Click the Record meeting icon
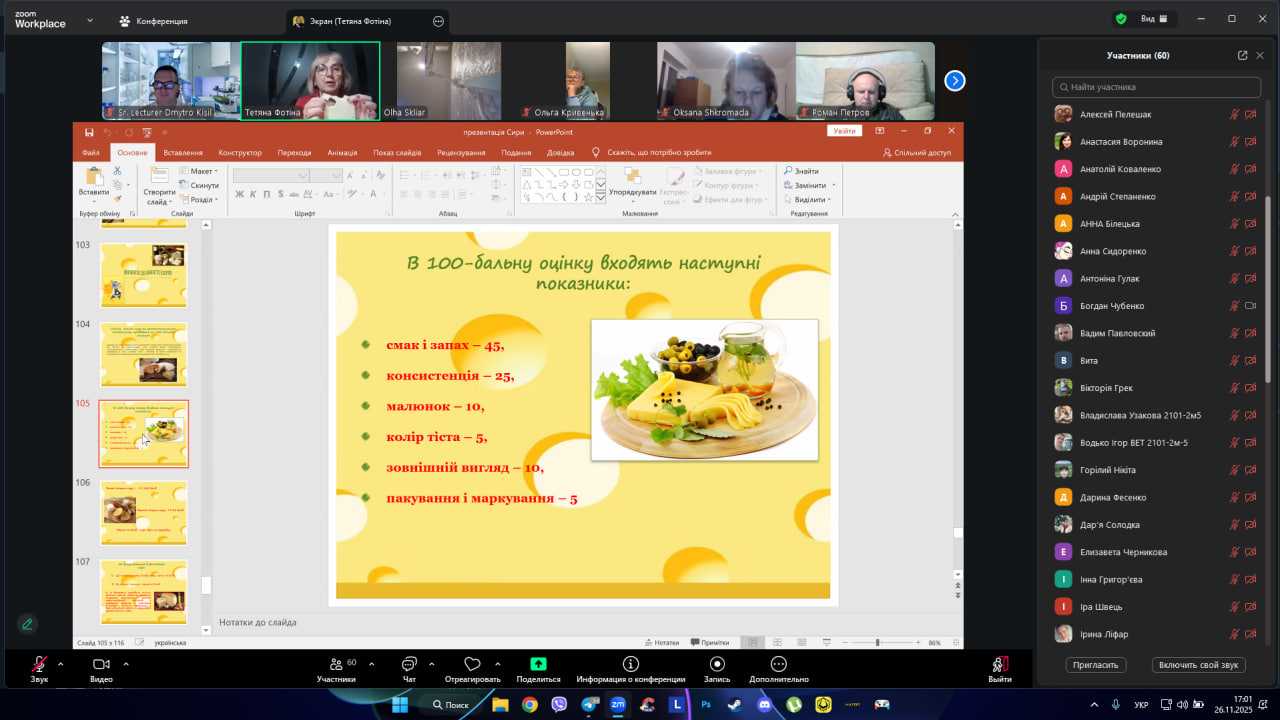 click(717, 664)
